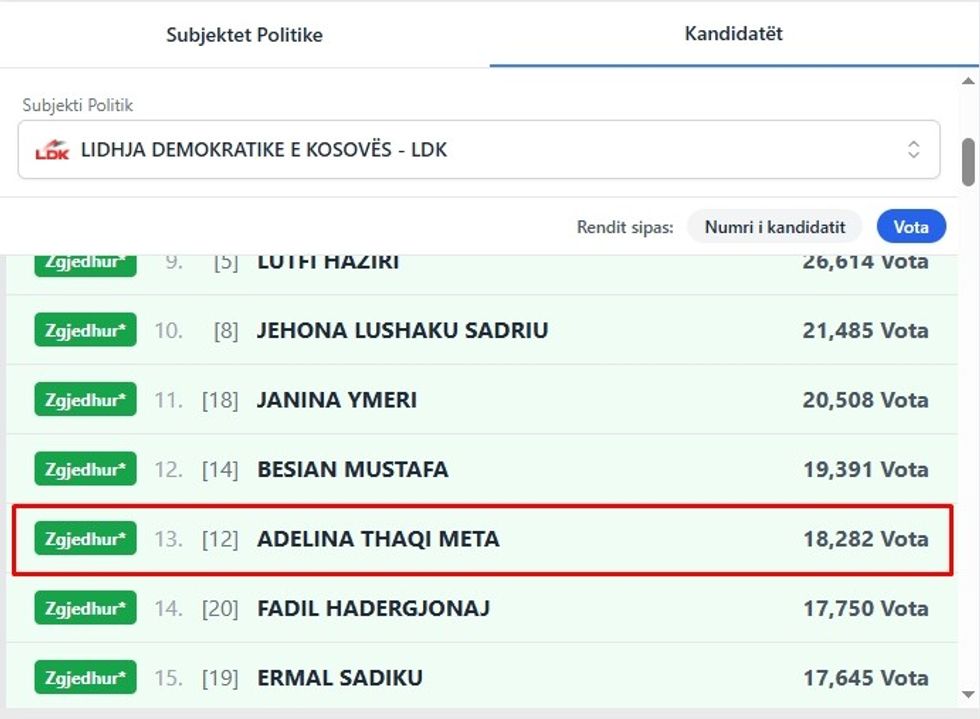Open the Subjekti Politik party dropdown
980x719 pixels.
point(478,150)
